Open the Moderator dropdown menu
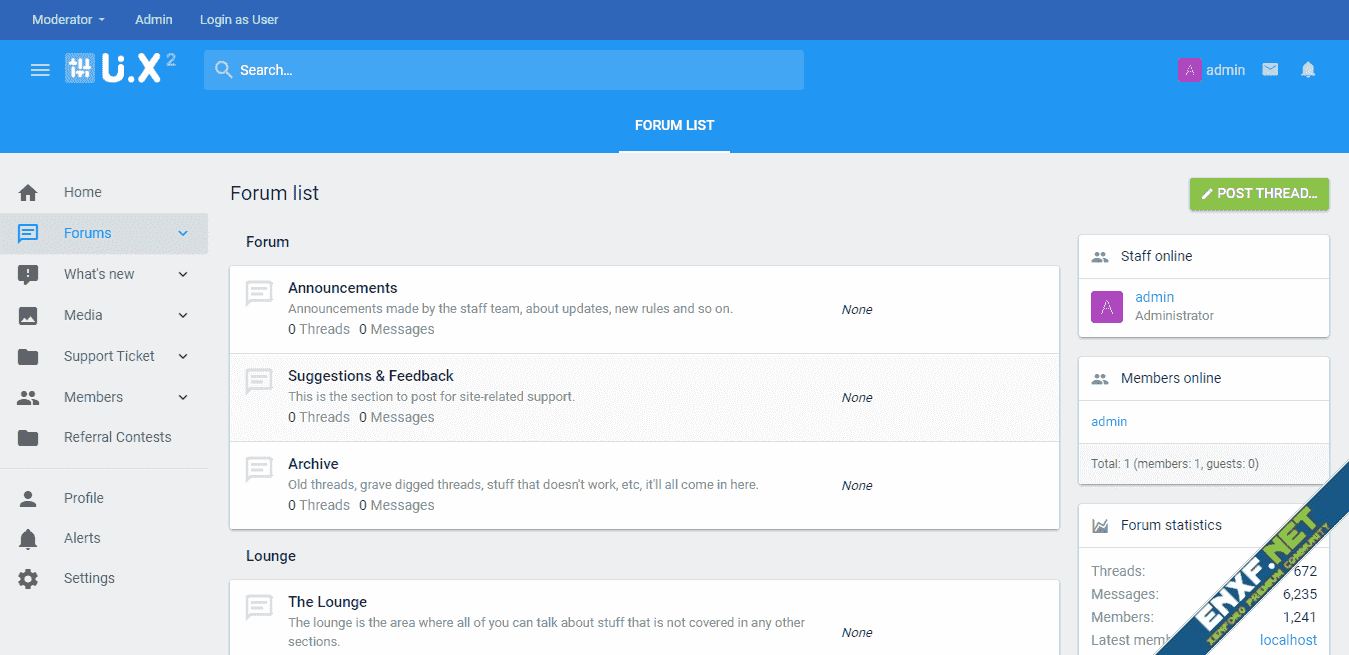The width and height of the screenshot is (1349, 655). (68, 20)
